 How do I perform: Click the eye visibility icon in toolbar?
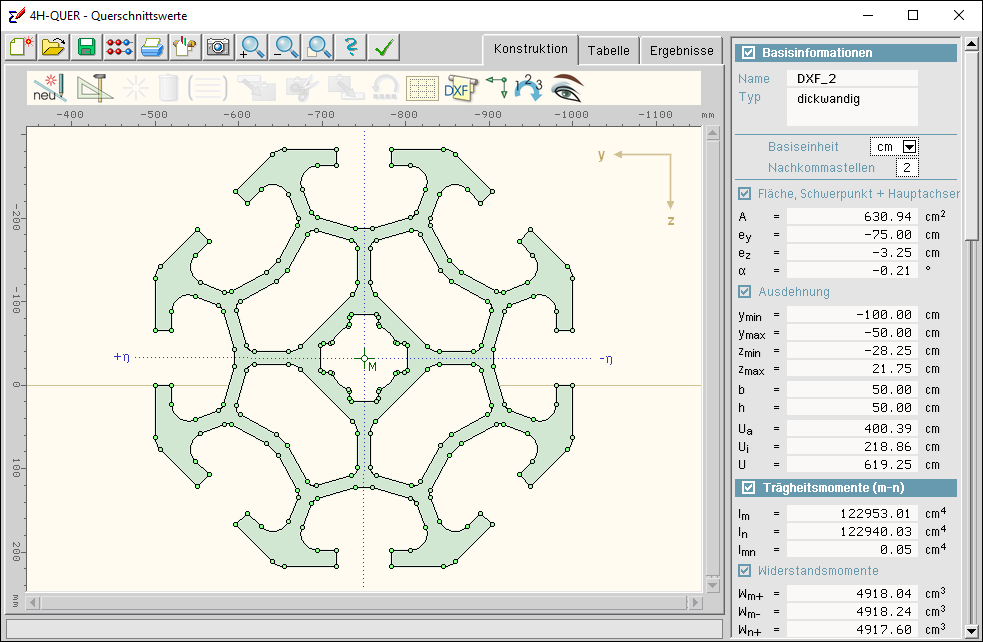(567, 88)
